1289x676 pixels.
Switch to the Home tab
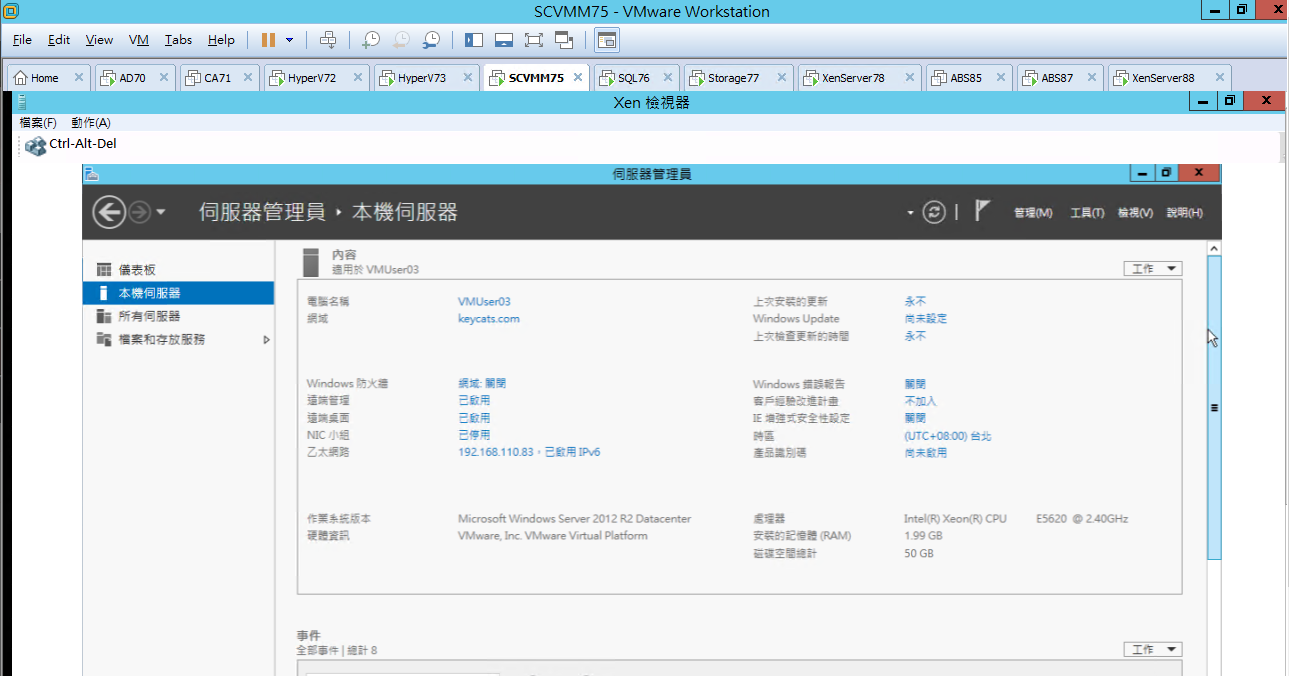[49, 77]
